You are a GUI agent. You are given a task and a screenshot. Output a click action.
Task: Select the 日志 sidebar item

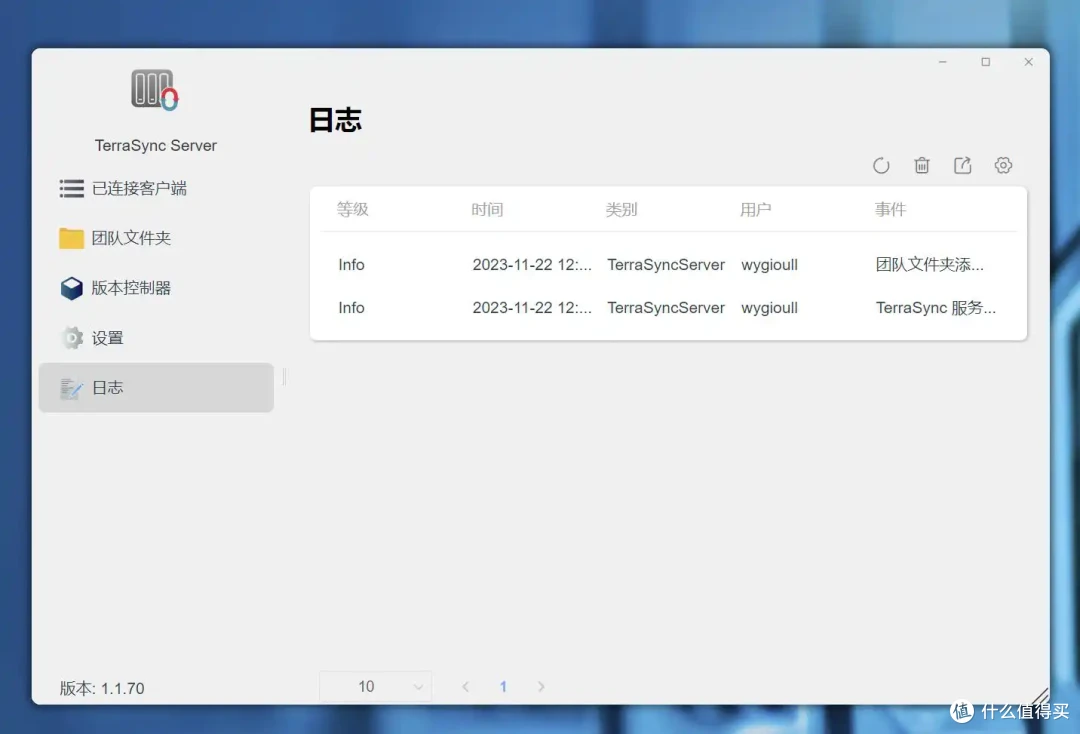click(x=156, y=388)
